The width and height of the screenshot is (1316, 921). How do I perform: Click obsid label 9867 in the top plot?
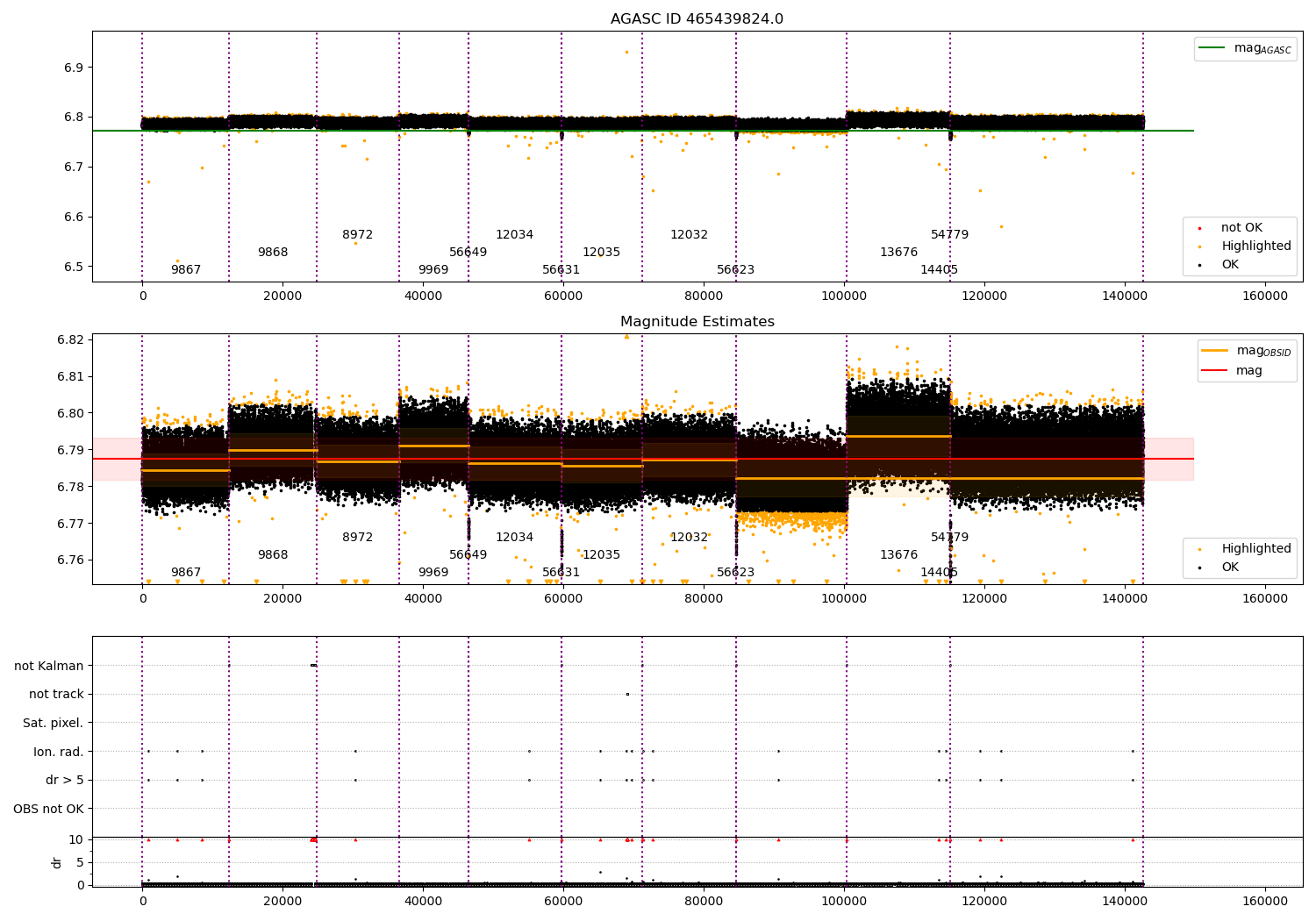pyautogui.click(x=186, y=270)
